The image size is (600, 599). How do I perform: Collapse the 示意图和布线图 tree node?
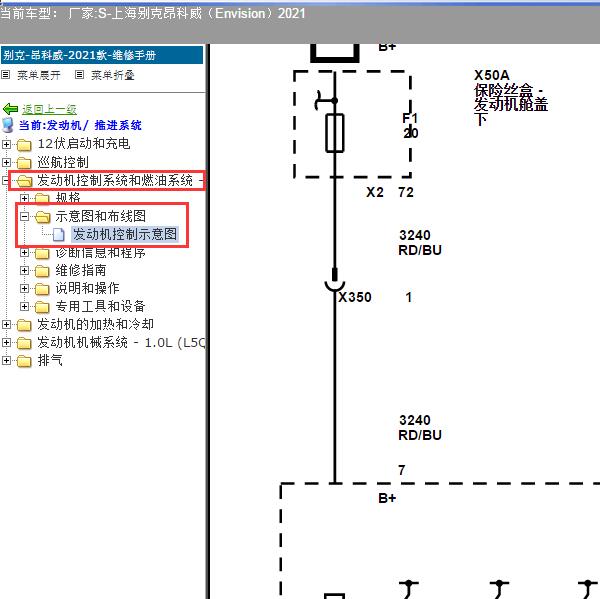click(24, 217)
